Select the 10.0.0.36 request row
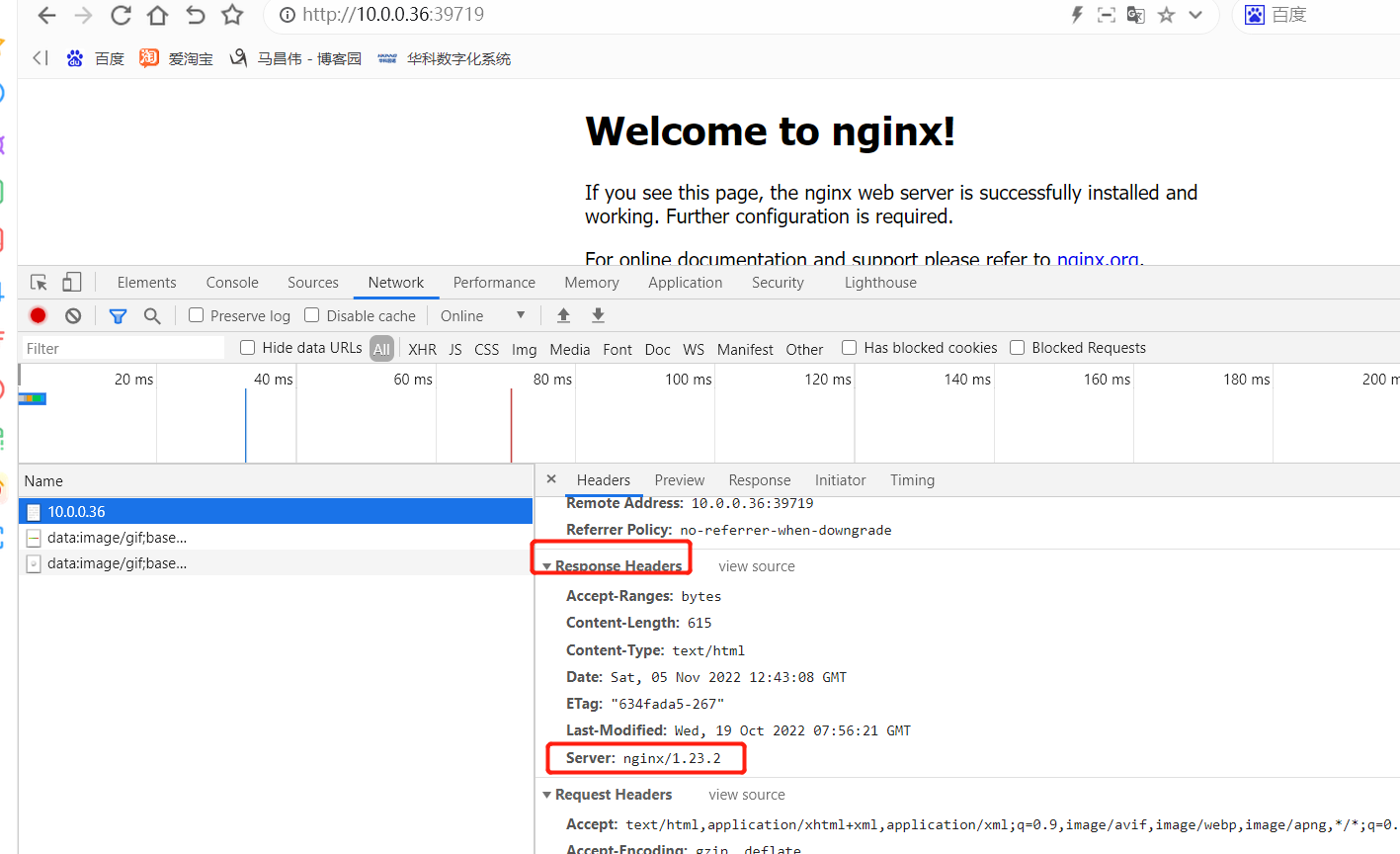Image resolution: width=1400 pixels, height=854 pixels. tap(276, 511)
